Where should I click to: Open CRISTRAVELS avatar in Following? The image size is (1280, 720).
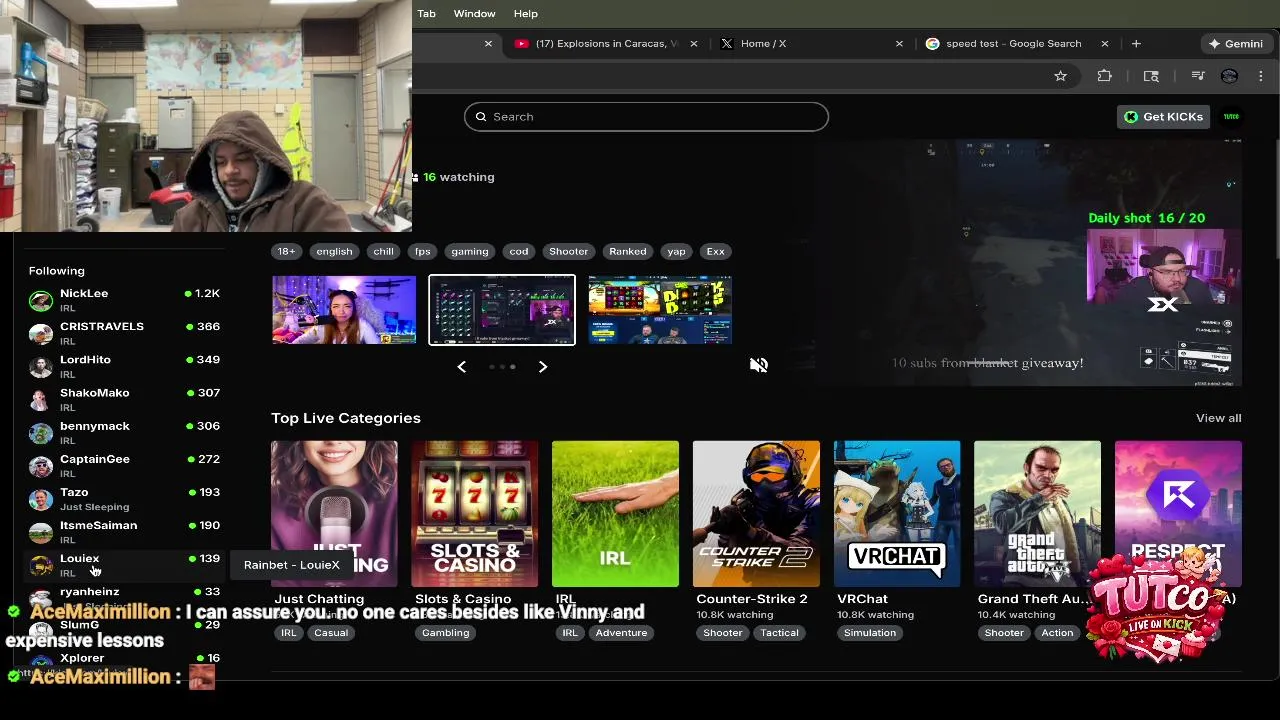pyautogui.click(x=41, y=334)
